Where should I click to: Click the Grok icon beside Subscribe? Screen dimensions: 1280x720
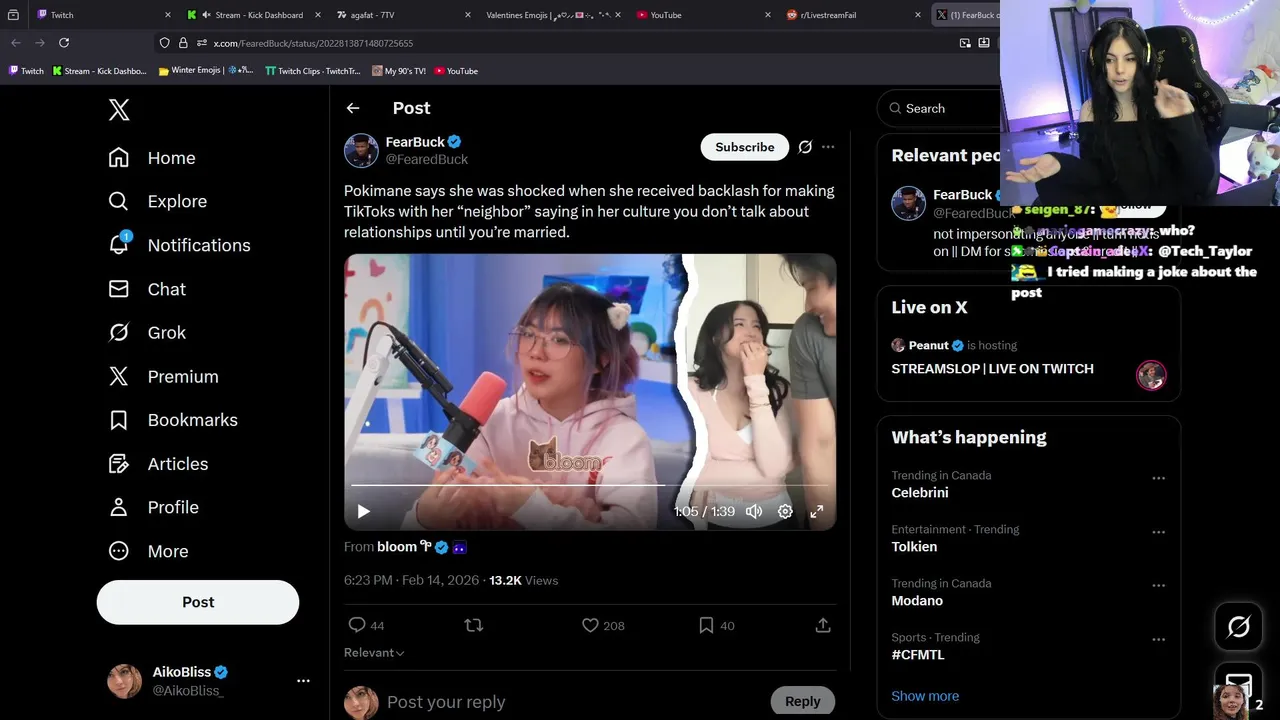pos(805,147)
